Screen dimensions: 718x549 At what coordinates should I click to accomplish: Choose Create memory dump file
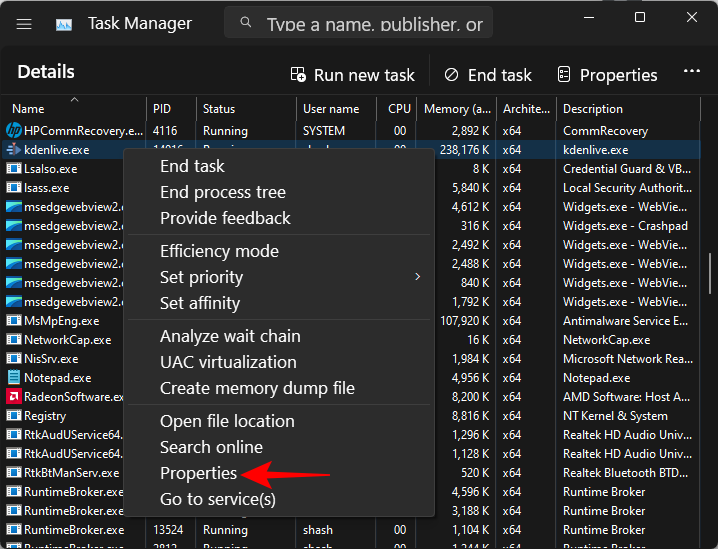257,388
